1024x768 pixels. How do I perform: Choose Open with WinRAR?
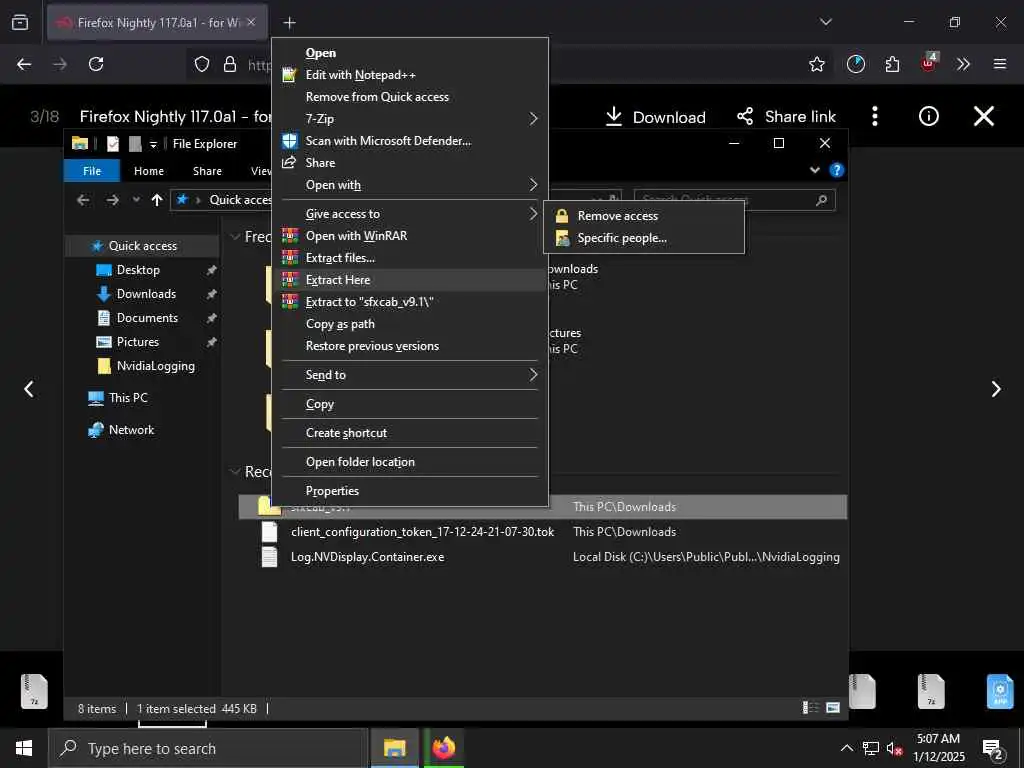tap(410, 236)
